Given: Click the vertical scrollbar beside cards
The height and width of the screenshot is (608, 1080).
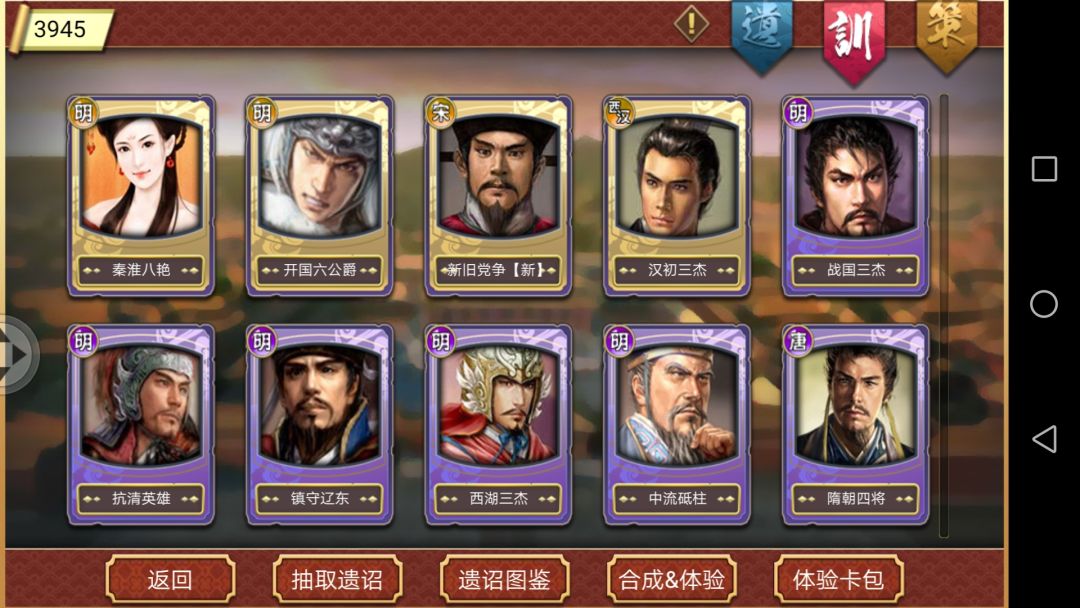Looking at the screenshot, I should [944, 315].
